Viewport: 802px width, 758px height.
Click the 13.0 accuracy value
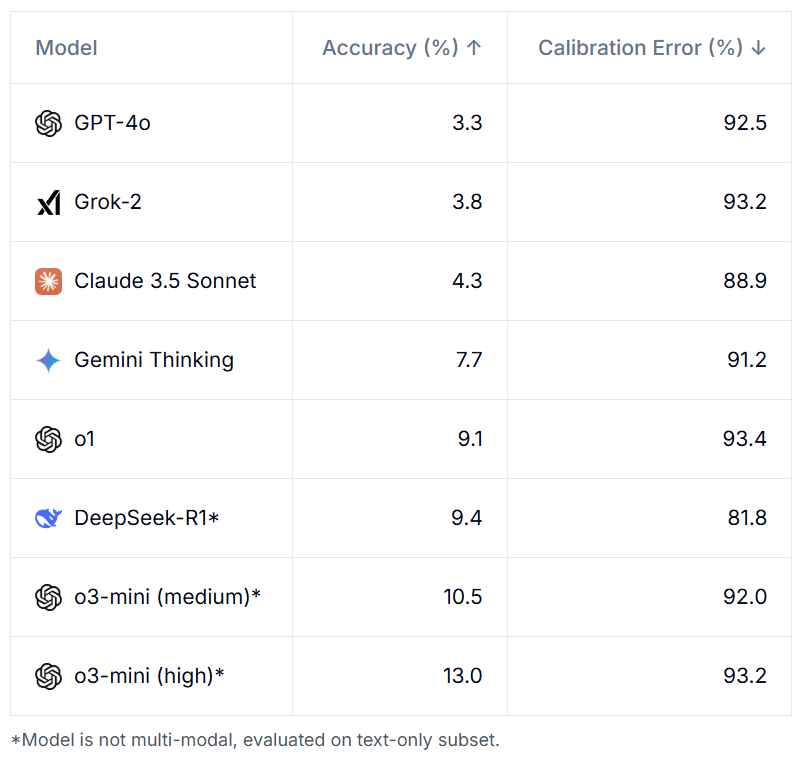click(x=462, y=676)
